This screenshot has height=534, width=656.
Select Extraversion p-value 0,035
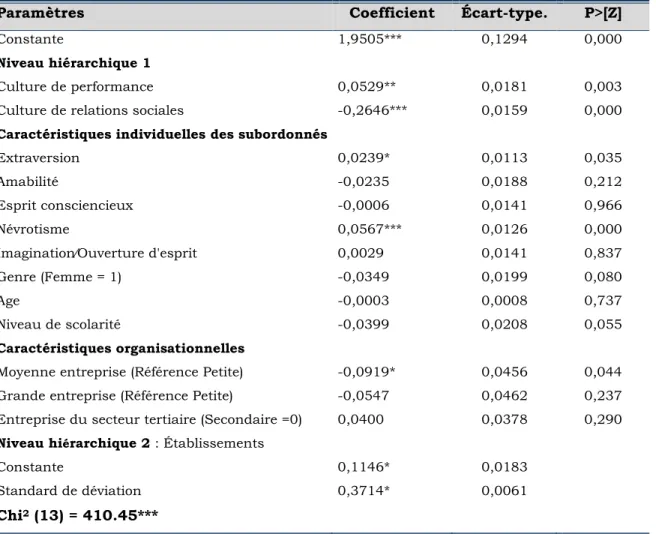coord(603,158)
